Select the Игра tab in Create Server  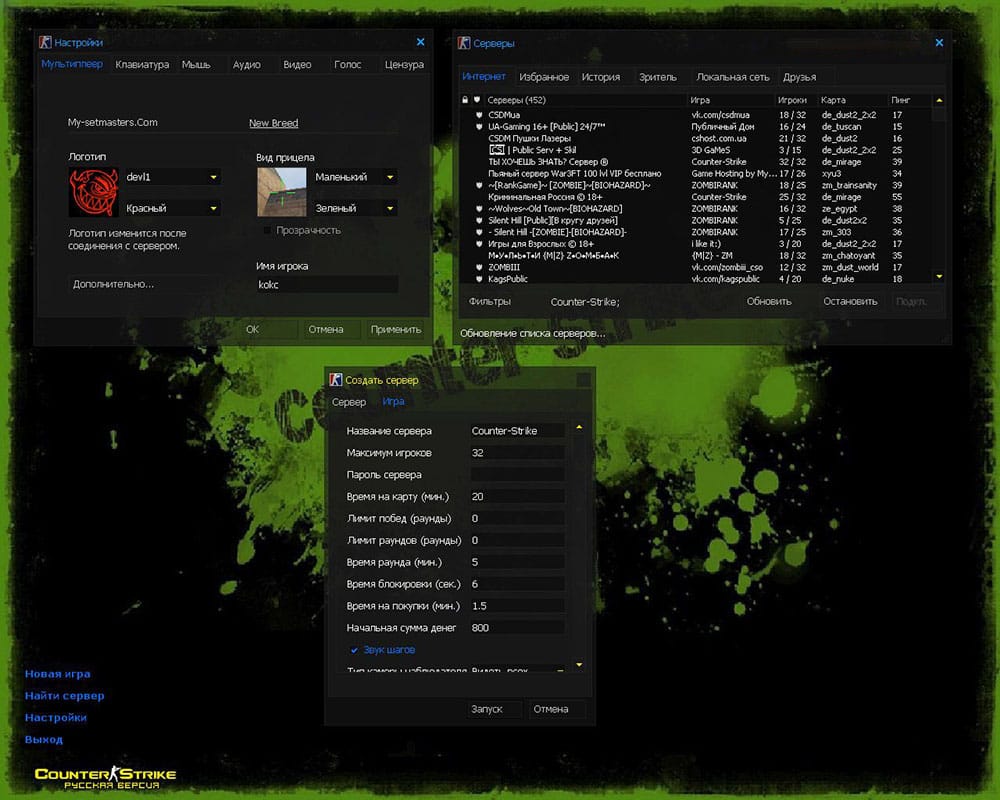point(393,401)
